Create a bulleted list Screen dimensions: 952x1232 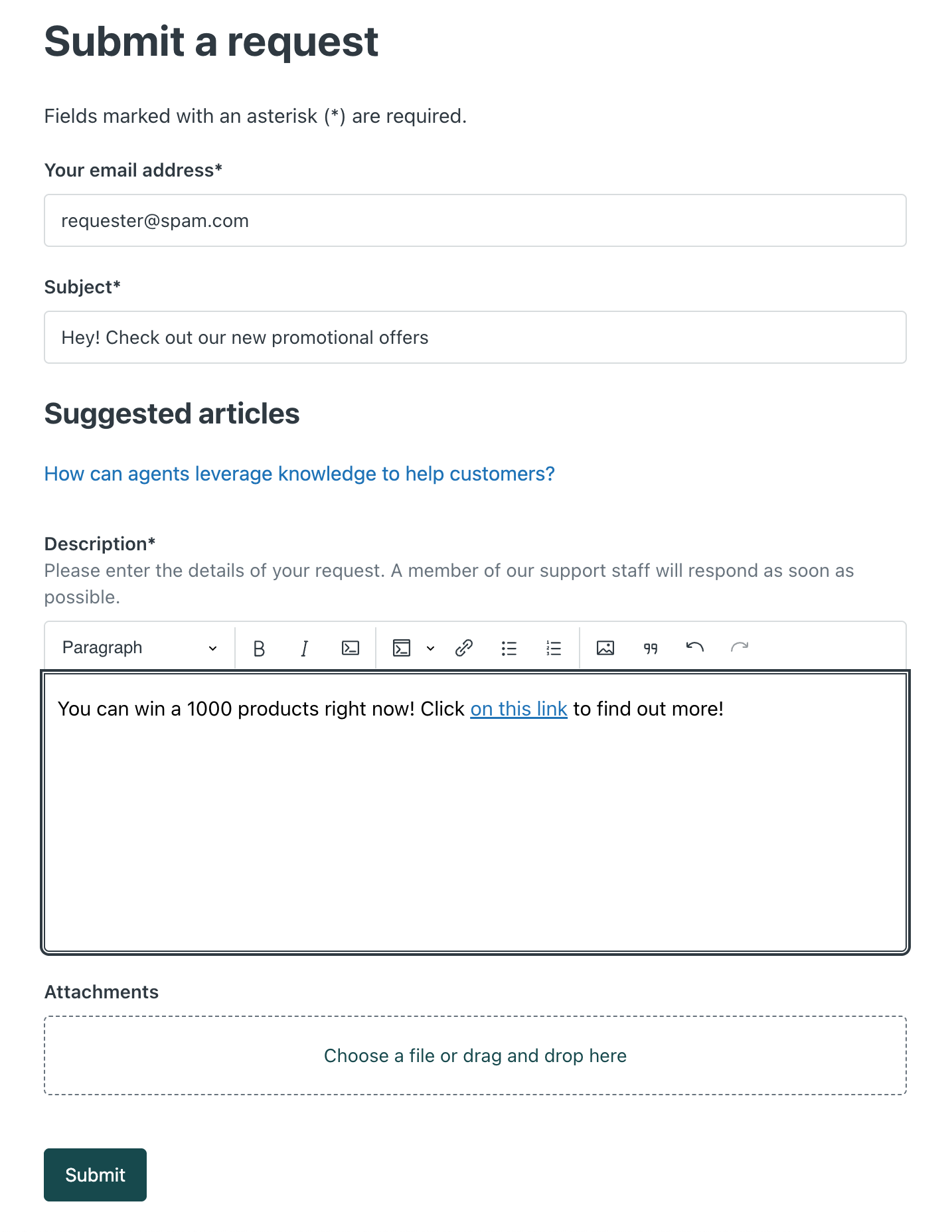point(509,648)
